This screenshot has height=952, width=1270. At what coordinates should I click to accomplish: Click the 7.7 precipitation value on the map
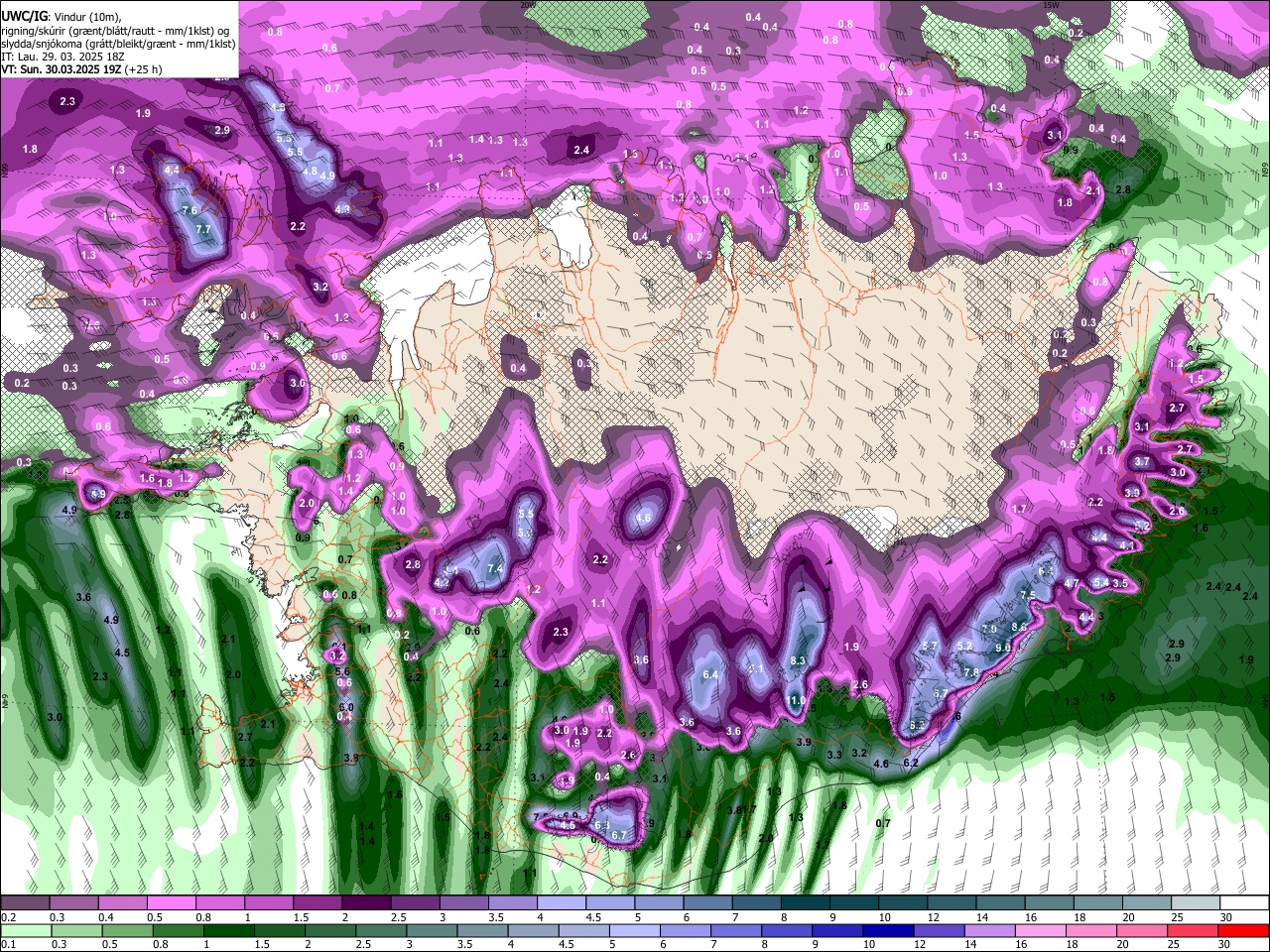coord(203,229)
